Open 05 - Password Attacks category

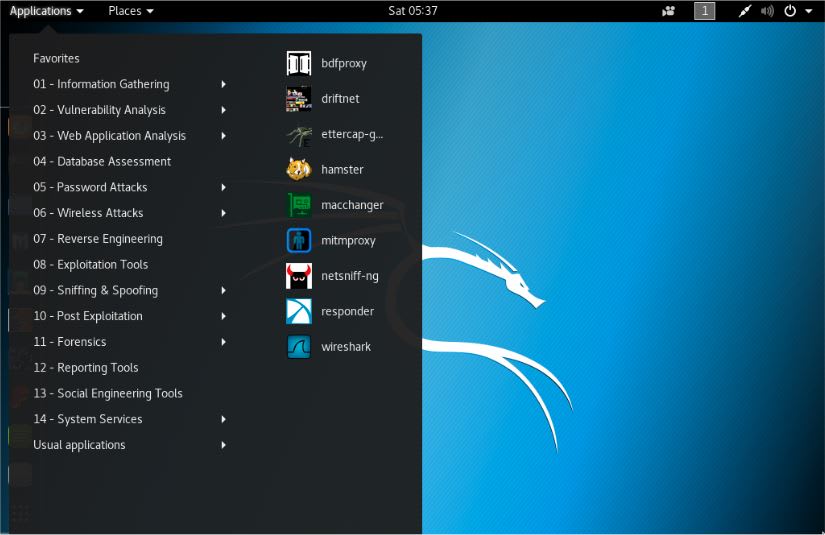90,187
